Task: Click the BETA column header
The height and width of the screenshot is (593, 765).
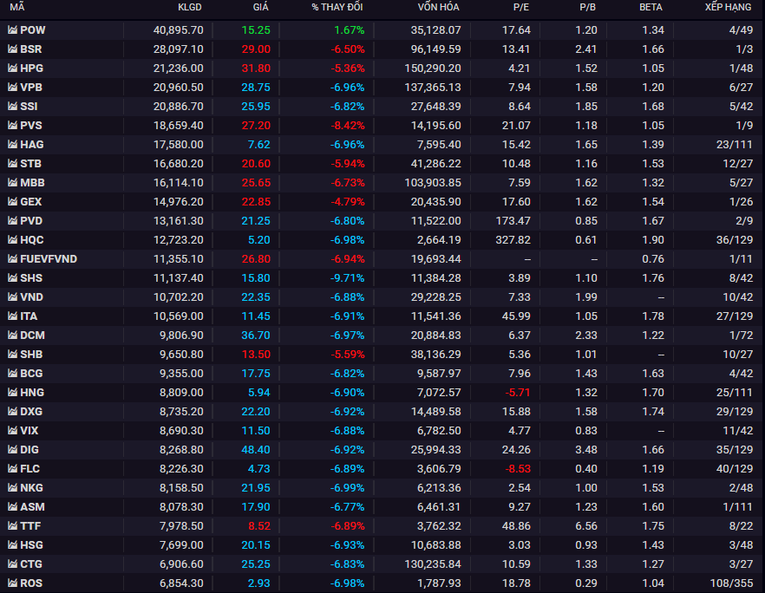Action: pos(651,8)
